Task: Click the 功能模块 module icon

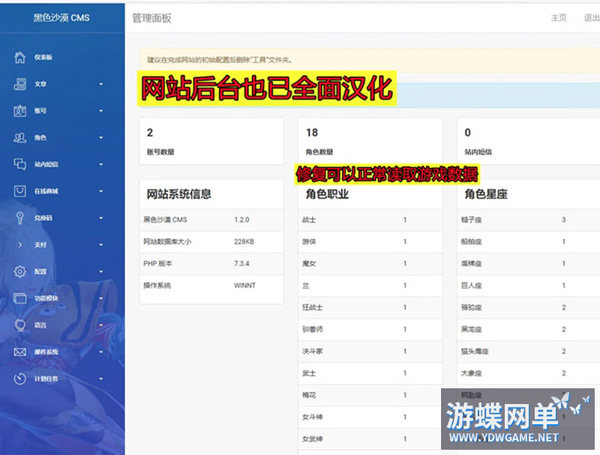Action: pos(20,298)
